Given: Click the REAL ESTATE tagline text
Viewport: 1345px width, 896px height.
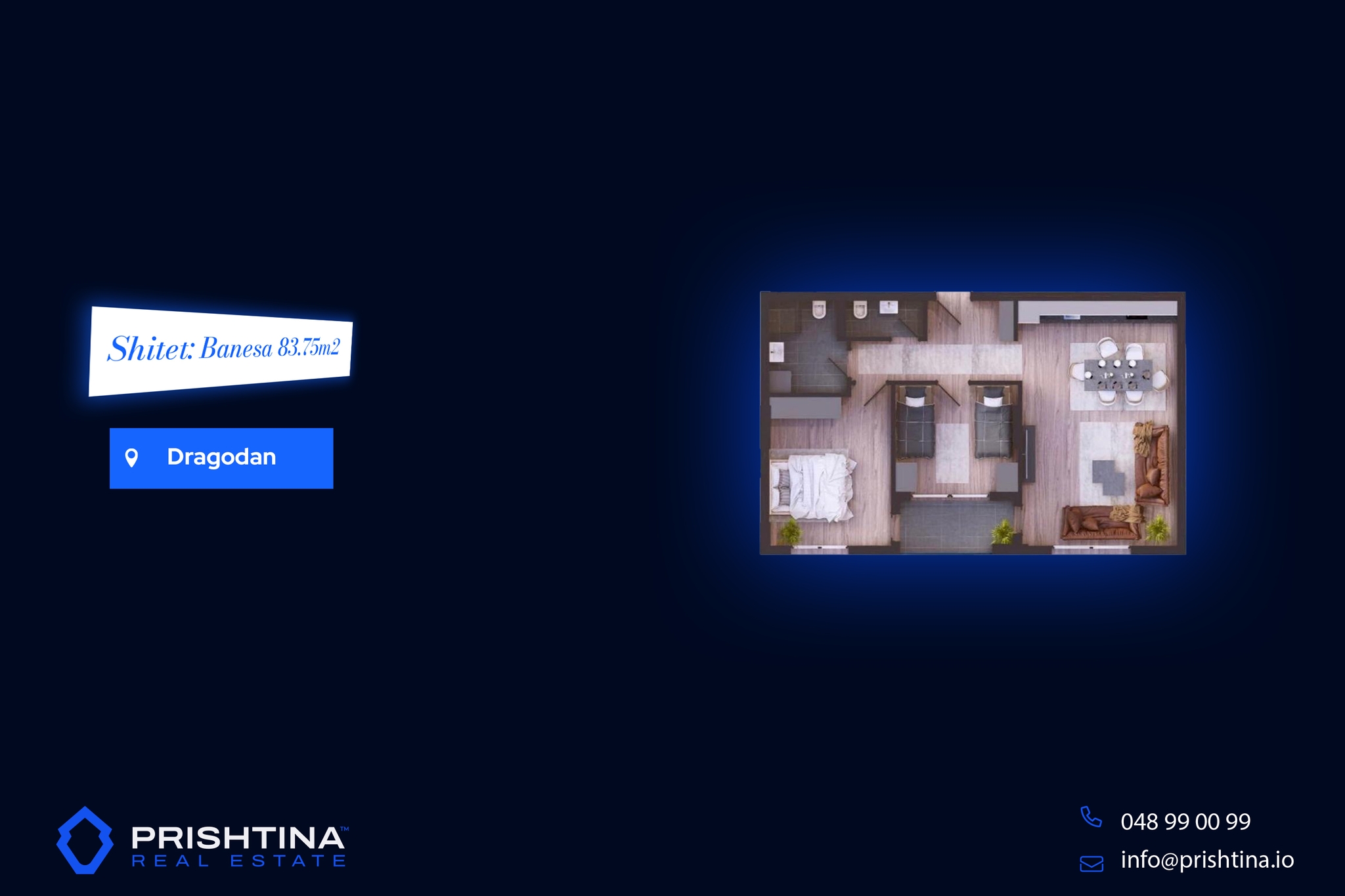Looking at the screenshot, I should pos(239,861).
